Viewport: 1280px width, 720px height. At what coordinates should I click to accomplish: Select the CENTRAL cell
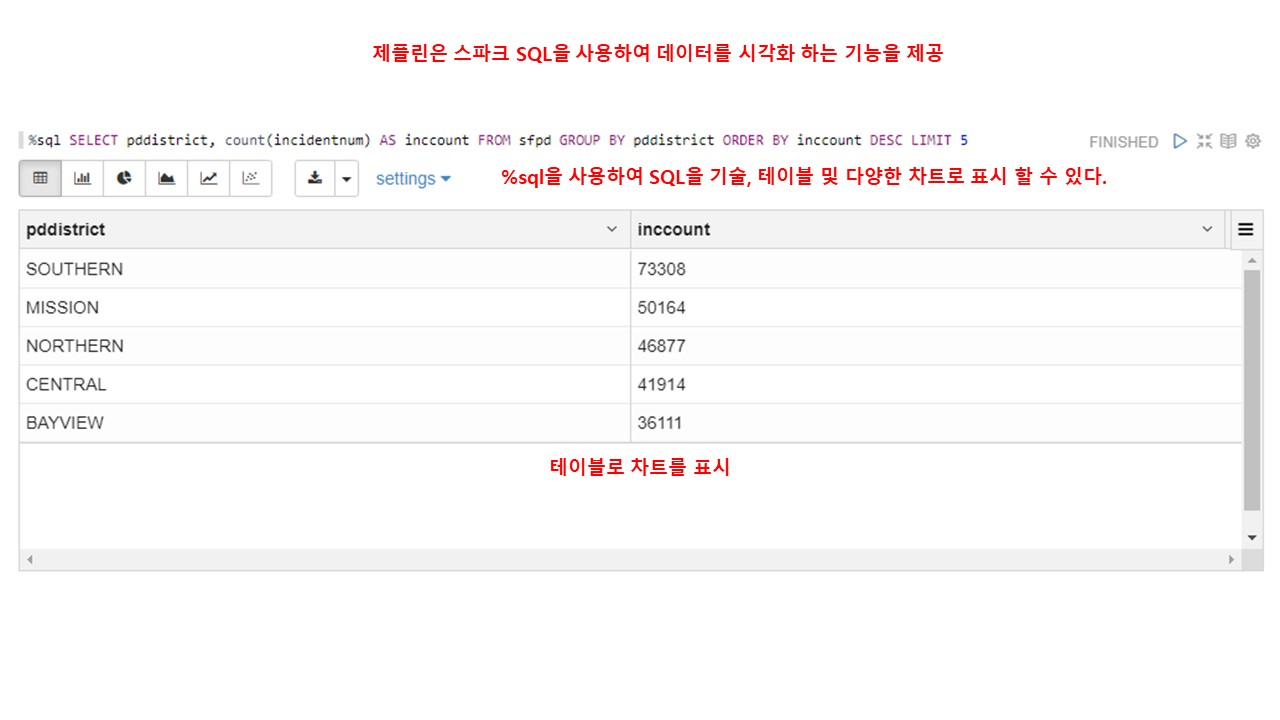325,384
